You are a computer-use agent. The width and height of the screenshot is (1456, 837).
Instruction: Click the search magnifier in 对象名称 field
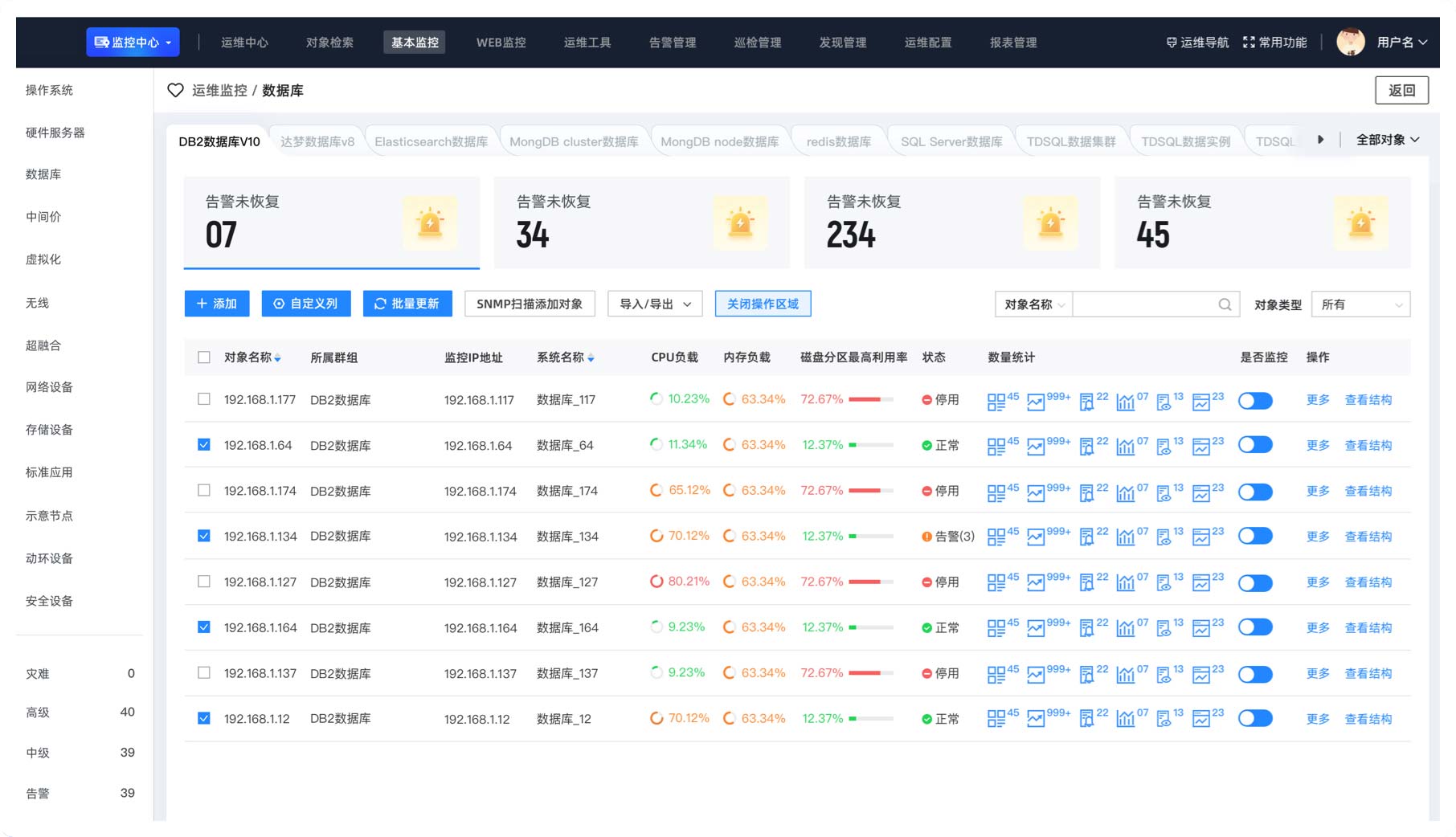point(1225,304)
